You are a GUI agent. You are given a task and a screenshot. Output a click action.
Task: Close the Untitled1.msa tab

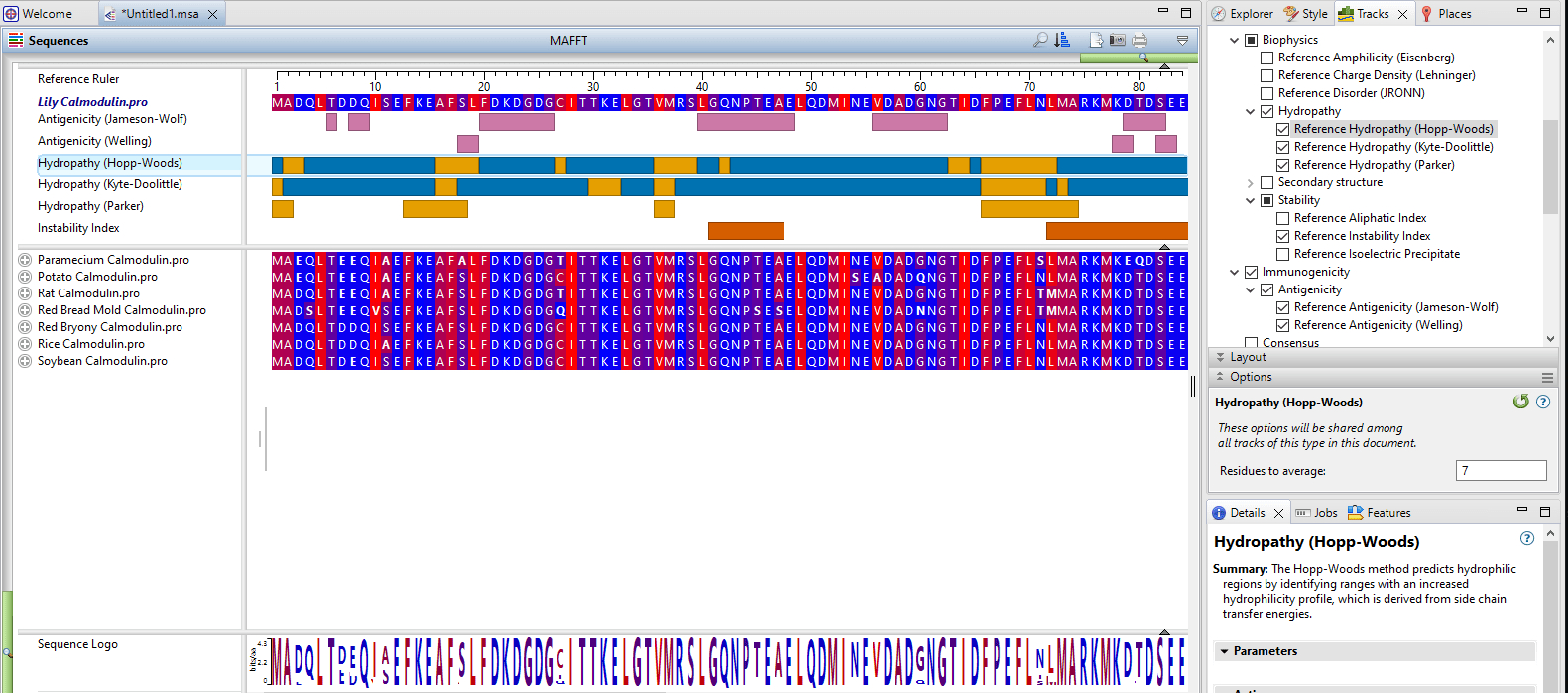(212, 14)
